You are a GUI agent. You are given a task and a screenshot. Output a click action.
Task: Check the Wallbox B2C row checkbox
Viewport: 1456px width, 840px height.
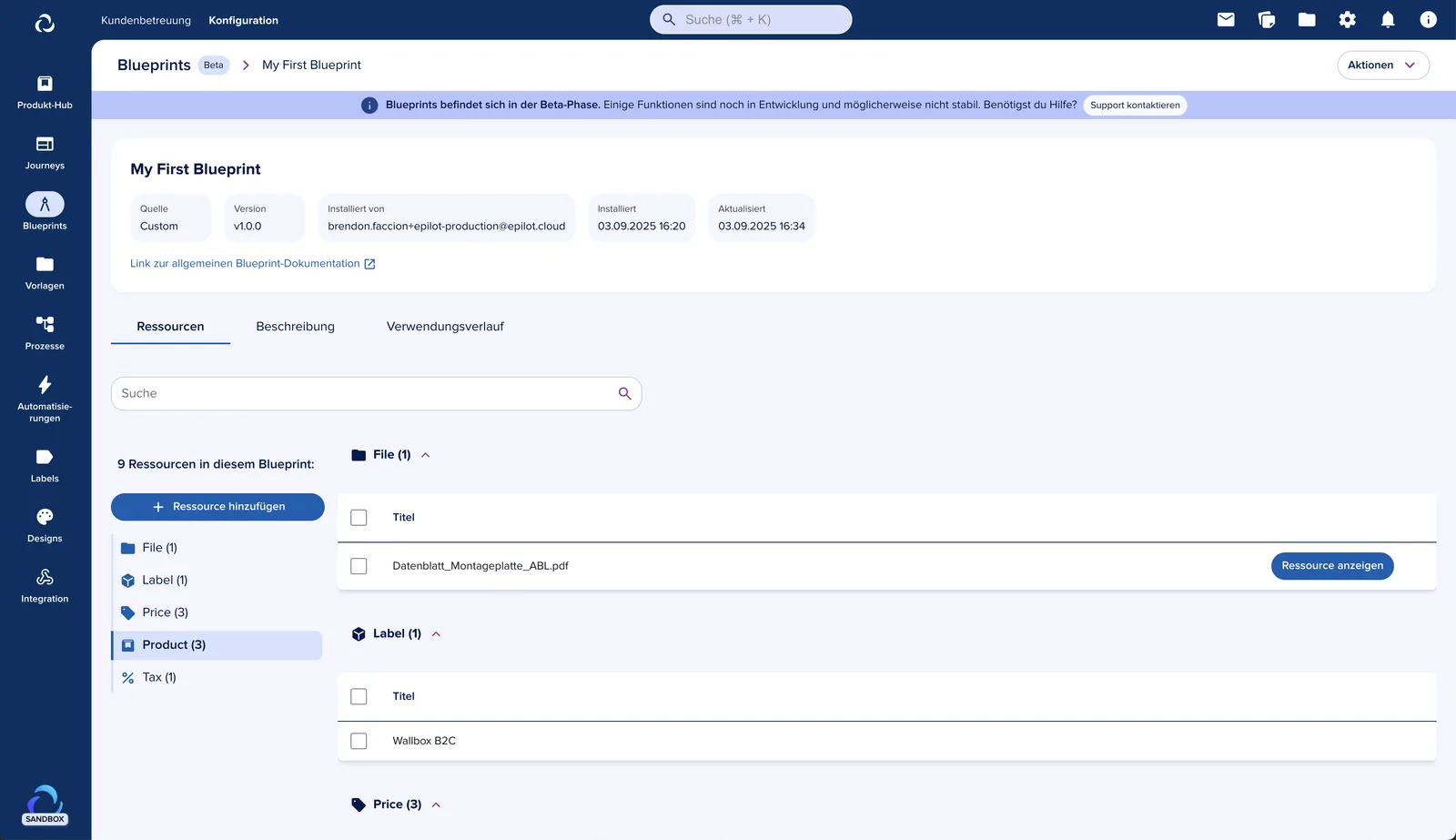point(359,741)
